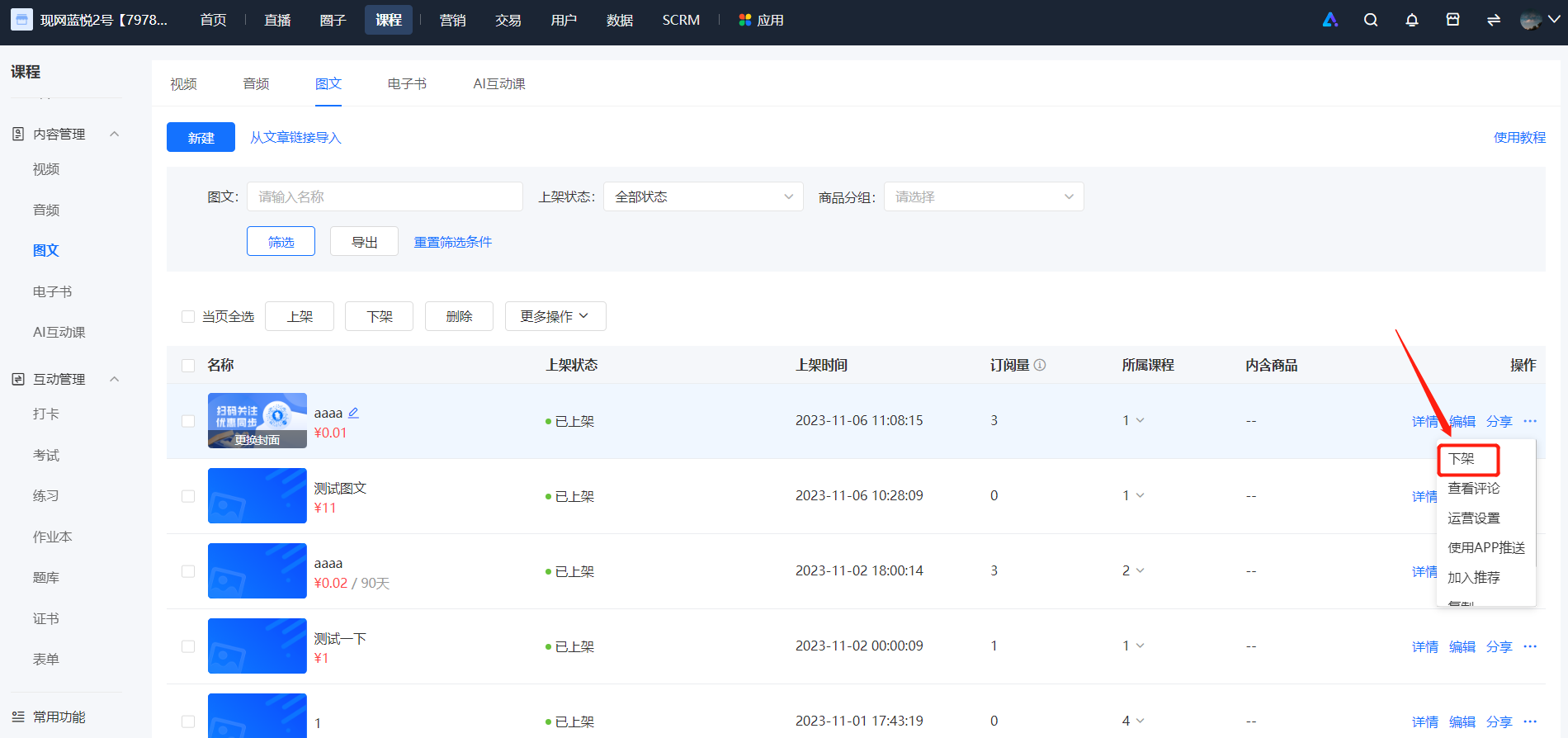Open the 上架状态 全部状态 dropdown
Screen dimensions: 1568x738
(x=703, y=196)
